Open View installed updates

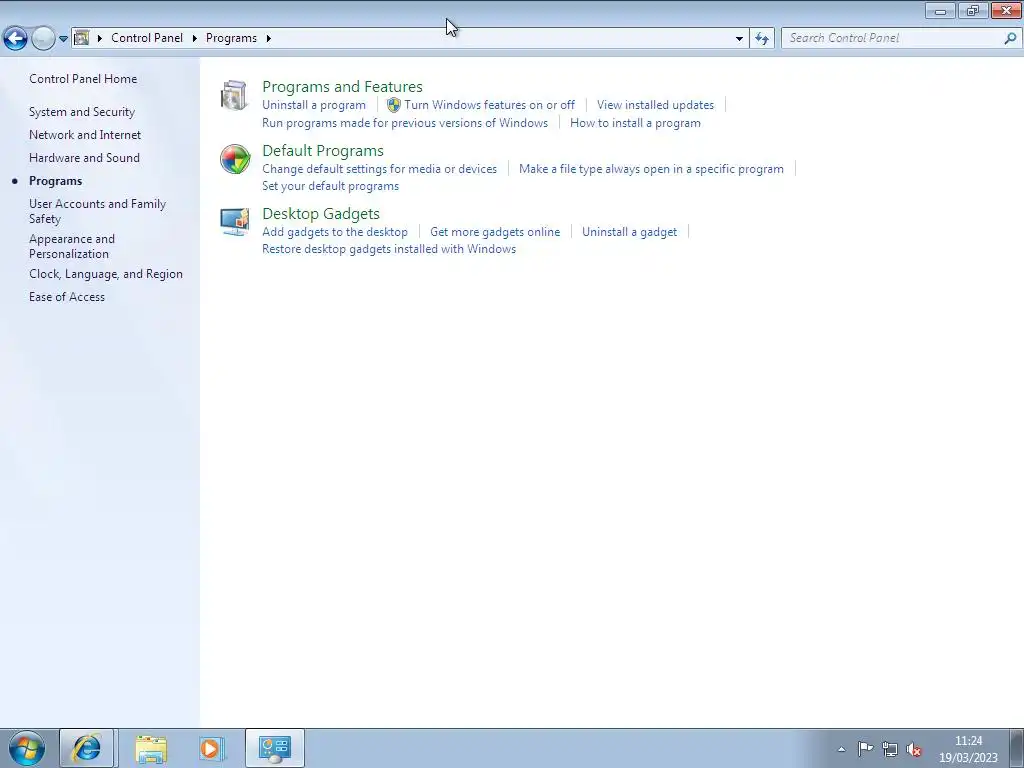[x=655, y=104]
